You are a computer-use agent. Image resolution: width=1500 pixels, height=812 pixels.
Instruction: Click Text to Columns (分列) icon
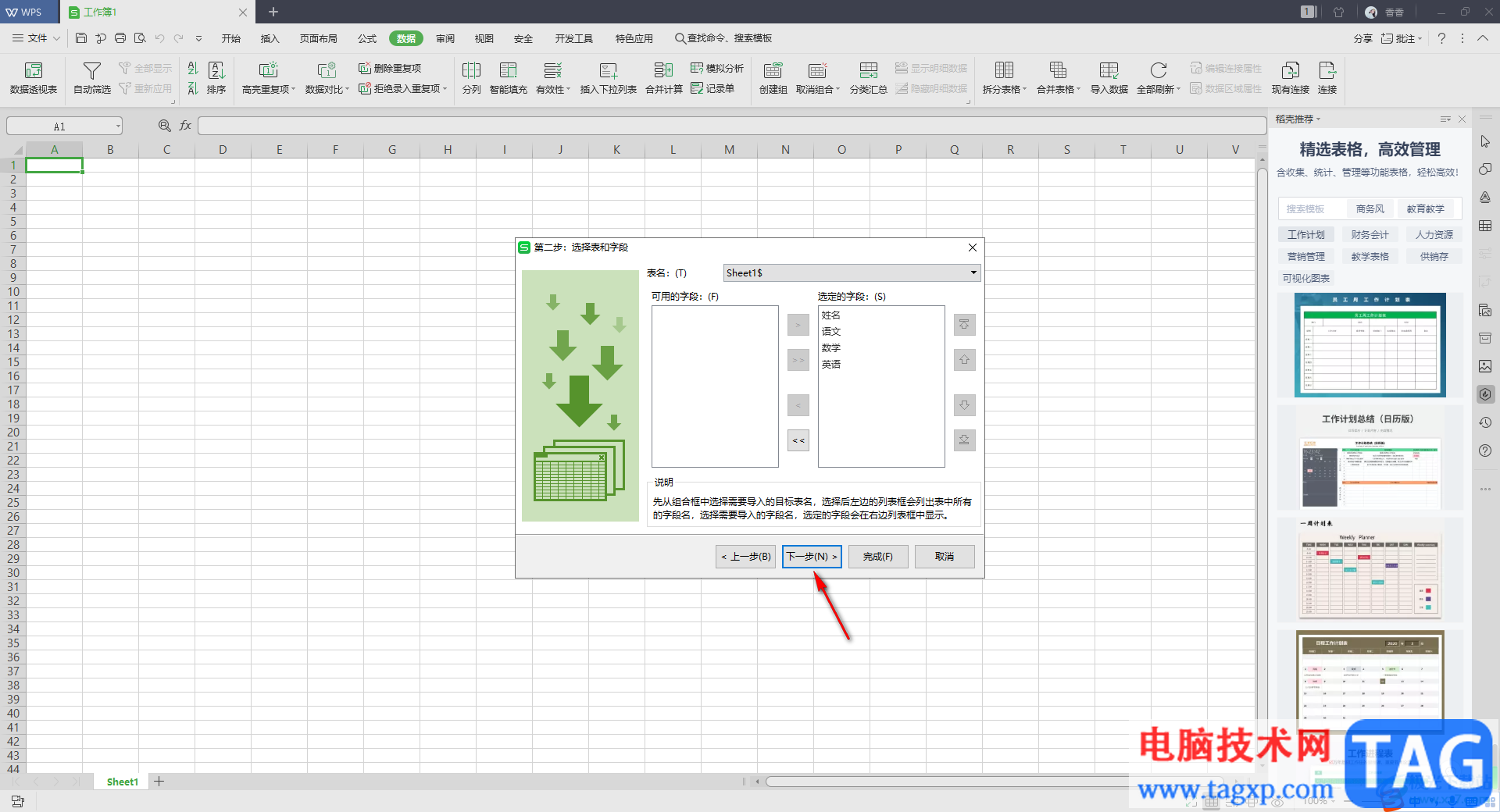471,70
